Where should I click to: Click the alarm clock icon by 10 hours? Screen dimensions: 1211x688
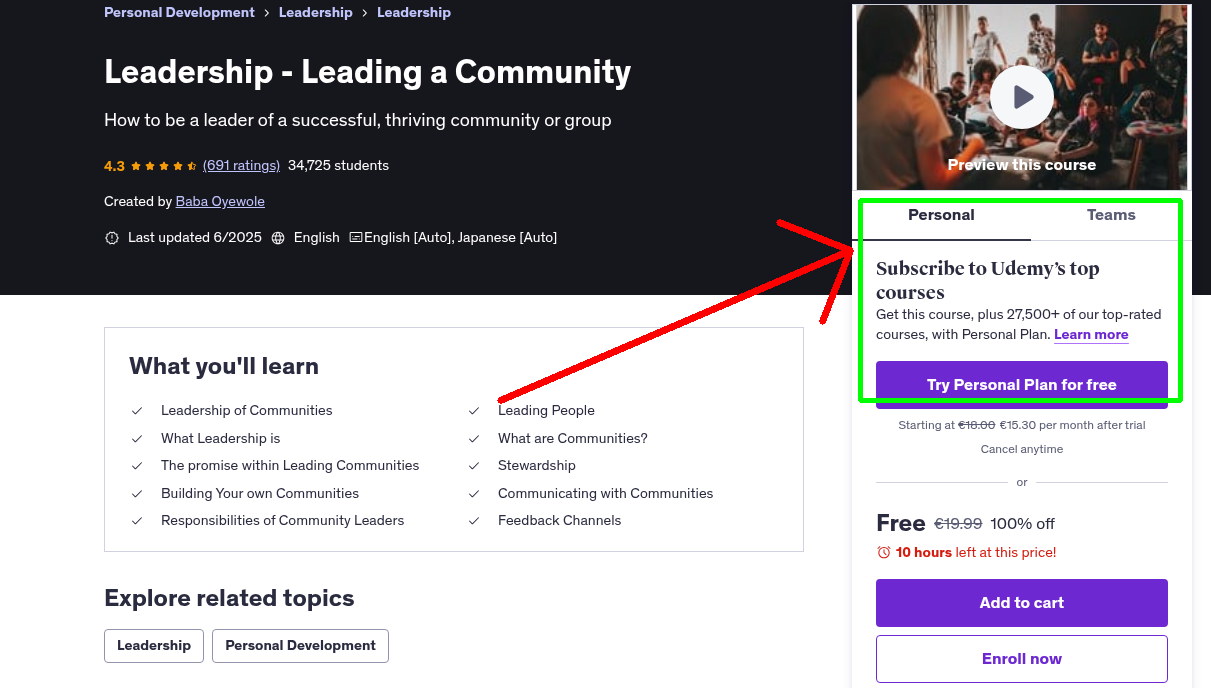coord(883,552)
